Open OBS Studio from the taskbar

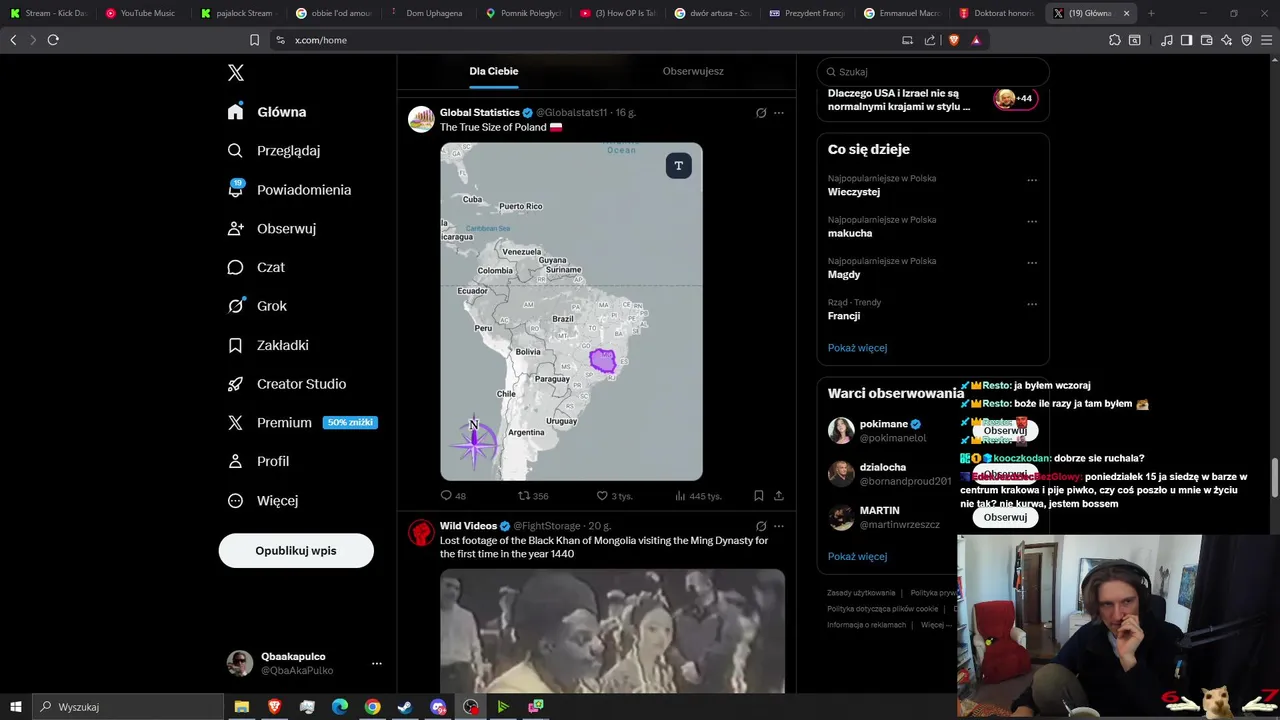[x=471, y=707]
